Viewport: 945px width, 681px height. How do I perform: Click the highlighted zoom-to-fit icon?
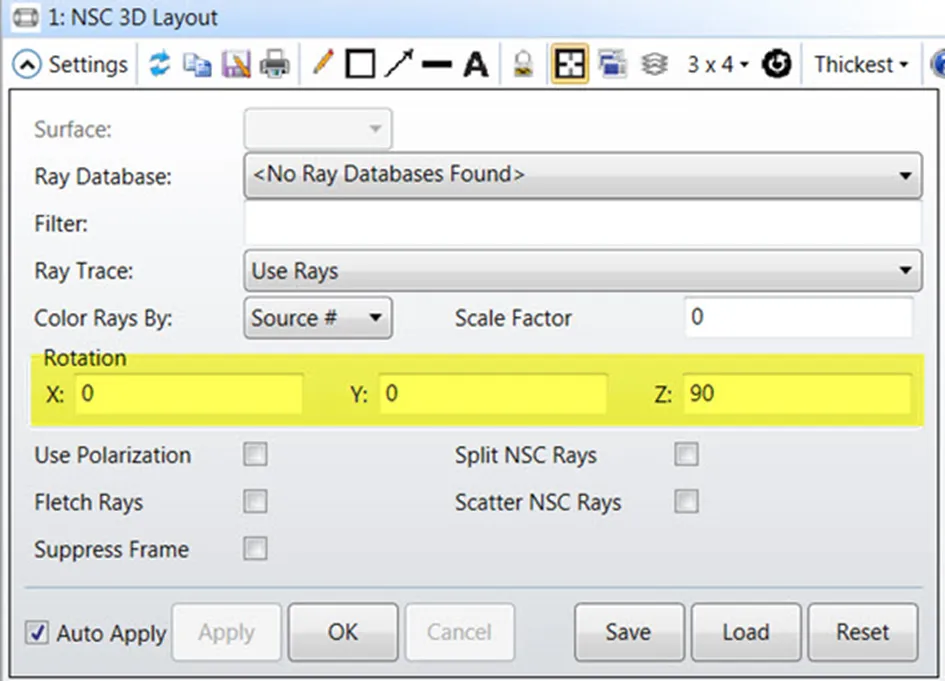coord(570,64)
